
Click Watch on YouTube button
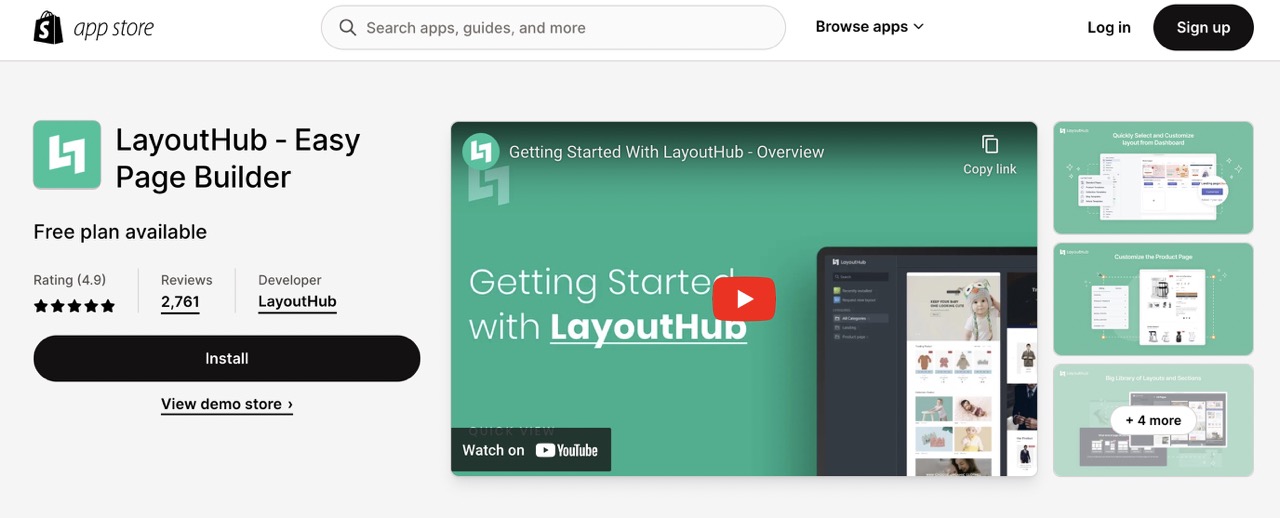(531, 450)
